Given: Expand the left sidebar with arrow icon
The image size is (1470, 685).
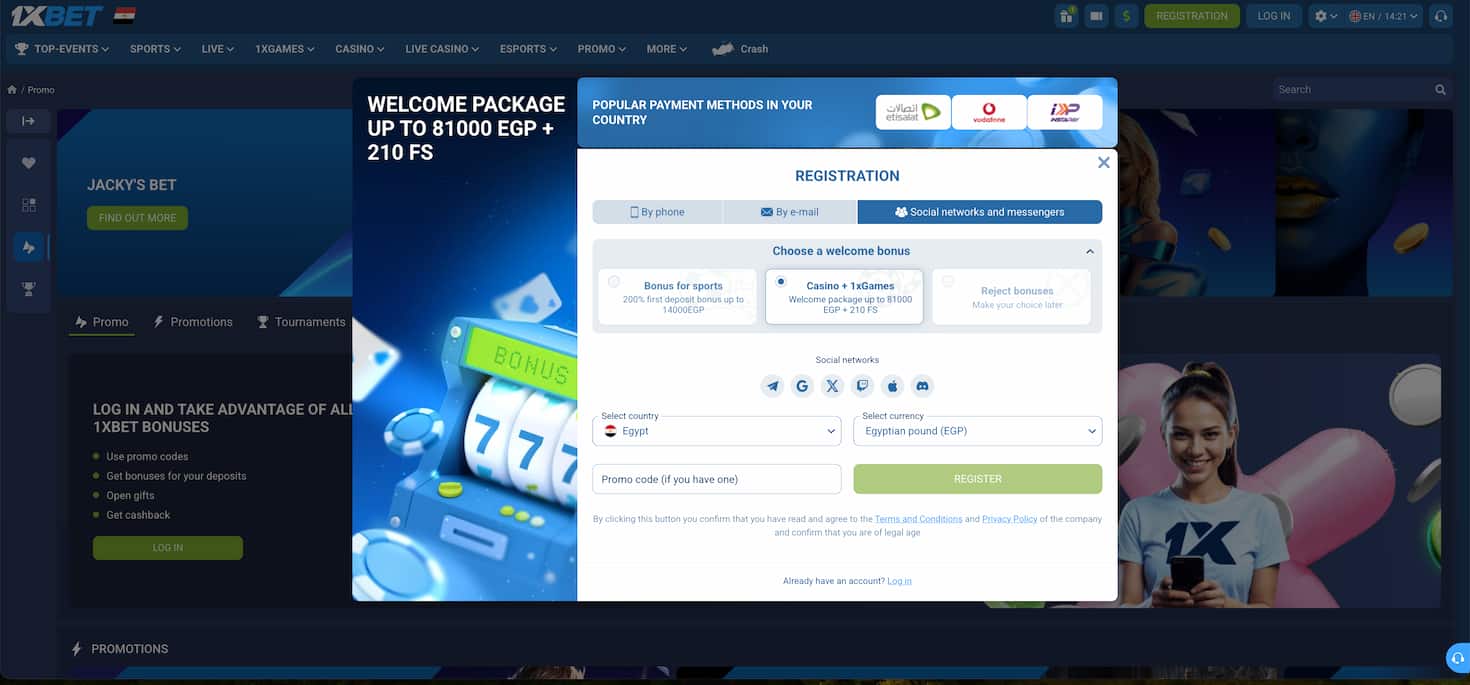Looking at the screenshot, I should pos(28,121).
